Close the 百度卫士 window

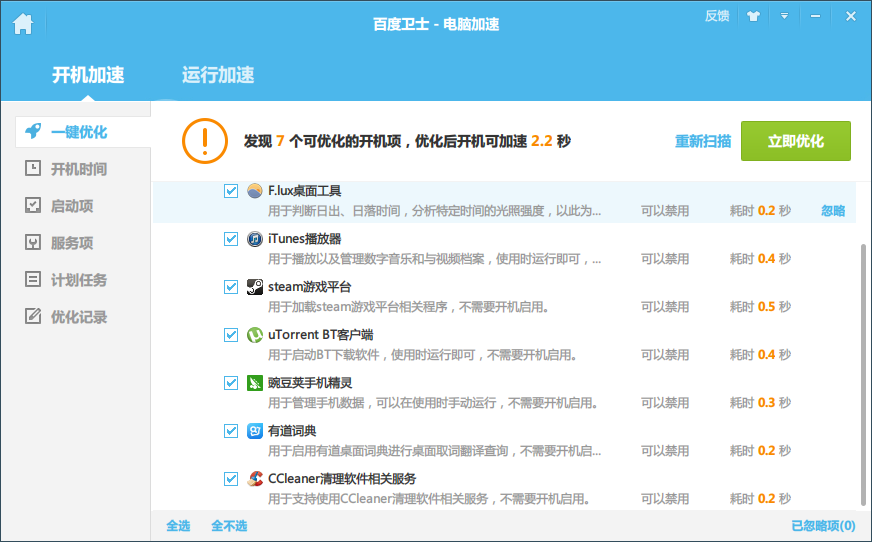(850, 16)
